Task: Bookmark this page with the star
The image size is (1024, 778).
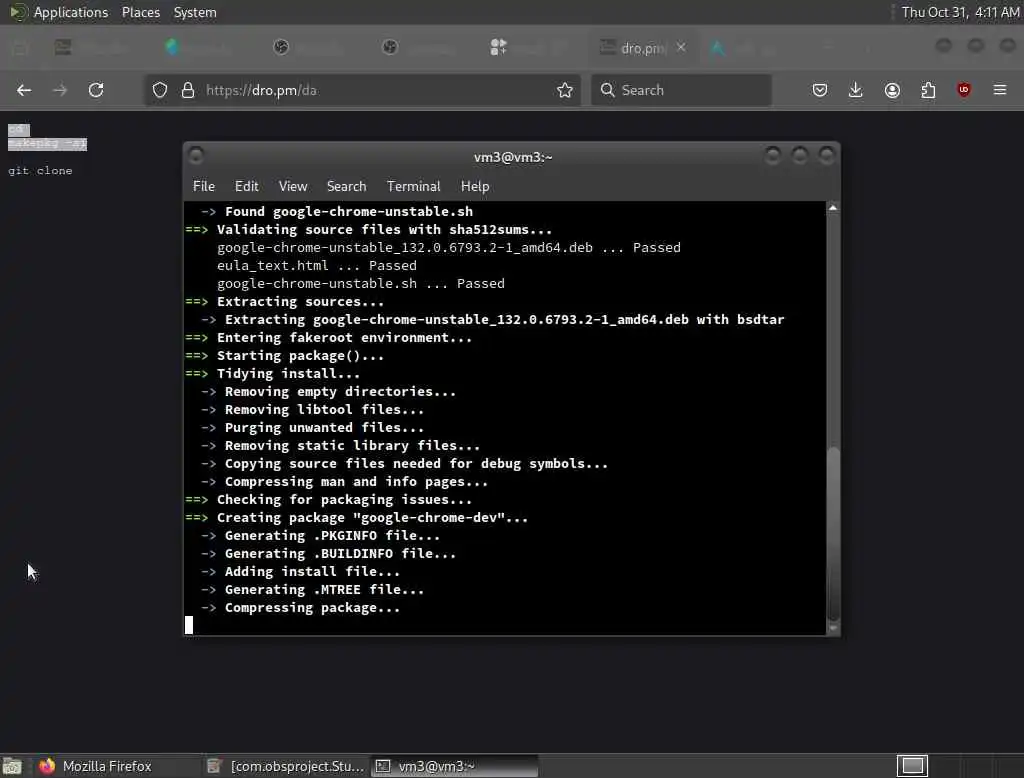Action: click(x=565, y=90)
